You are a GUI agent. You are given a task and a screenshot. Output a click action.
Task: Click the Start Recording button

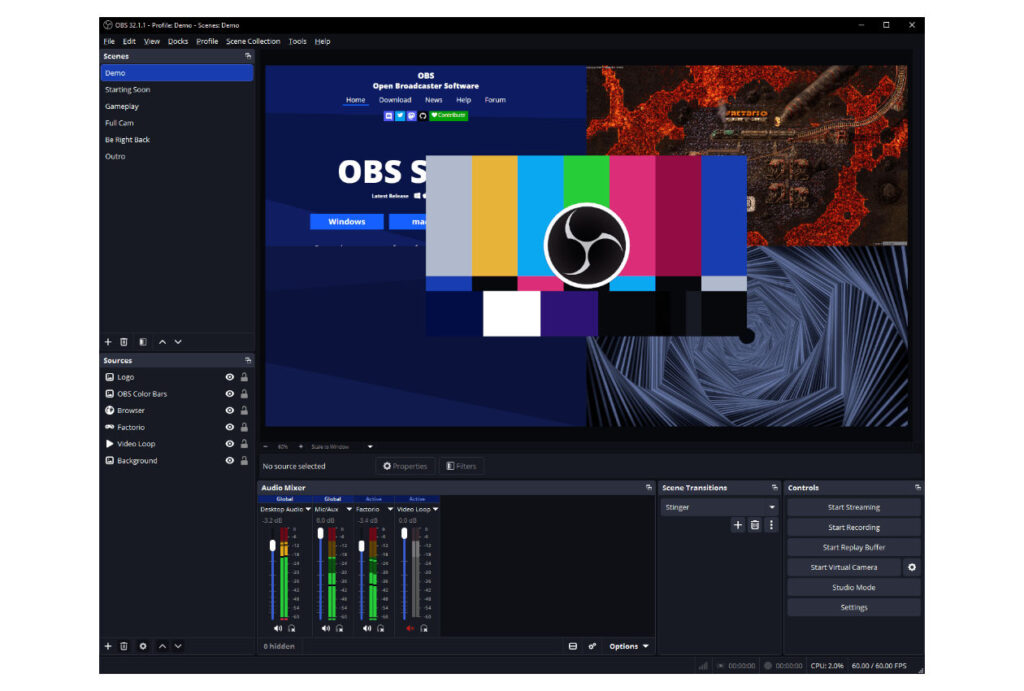(x=854, y=527)
